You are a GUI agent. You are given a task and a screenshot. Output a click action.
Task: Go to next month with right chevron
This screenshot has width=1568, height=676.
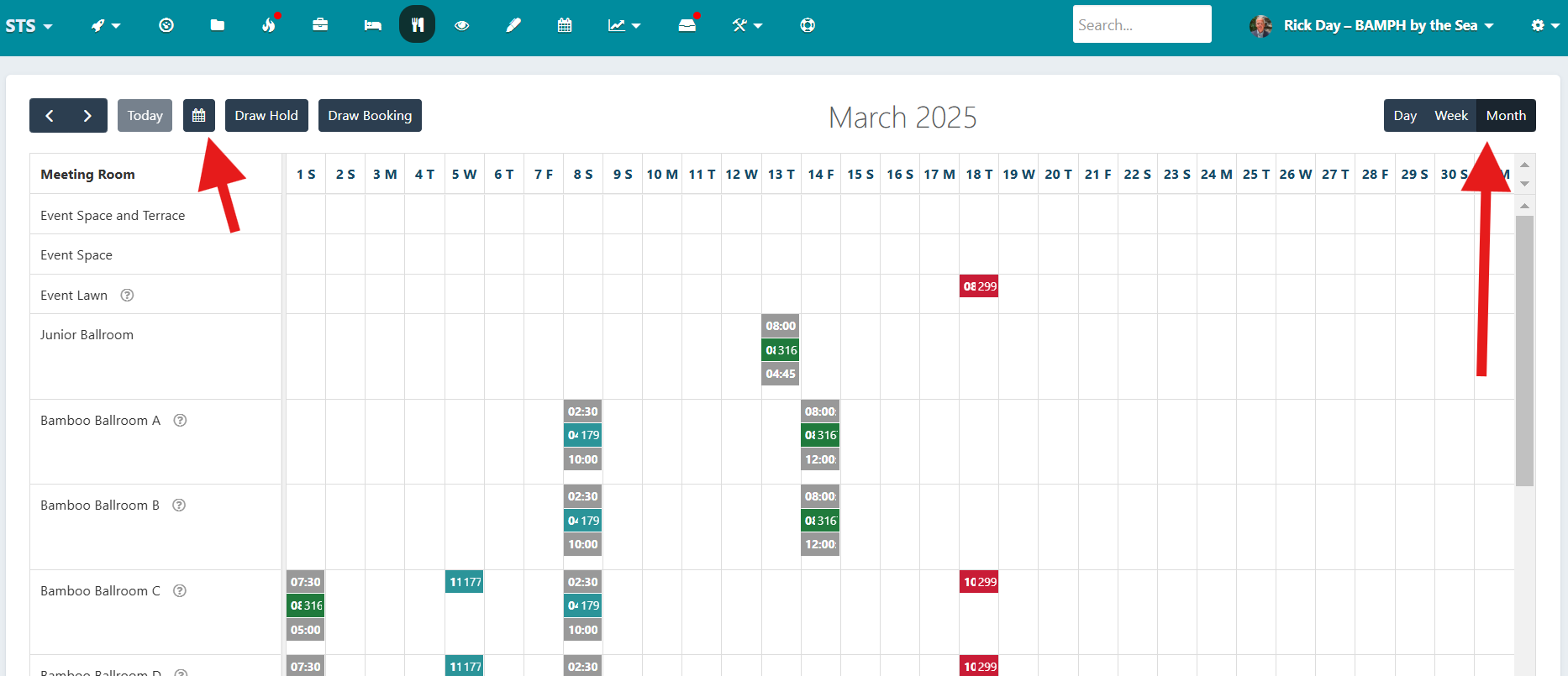[x=87, y=116]
